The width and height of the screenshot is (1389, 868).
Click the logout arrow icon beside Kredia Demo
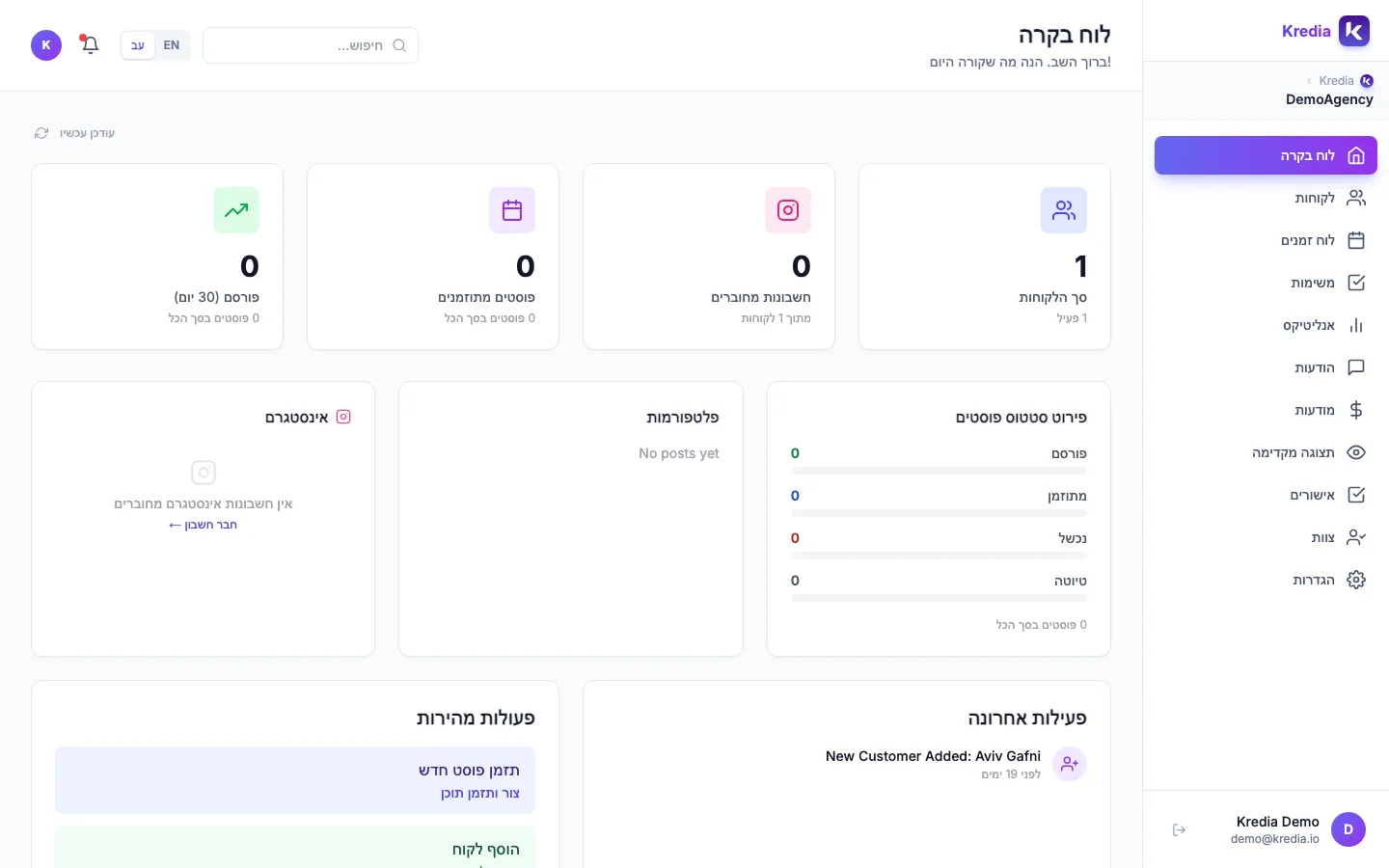pyautogui.click(x=1179, y=830)
